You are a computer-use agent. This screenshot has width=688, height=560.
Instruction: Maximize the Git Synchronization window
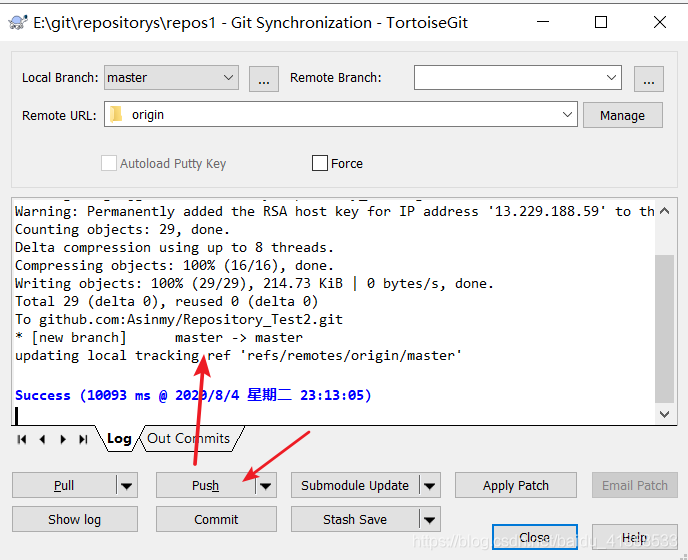(x=601, y=22)
